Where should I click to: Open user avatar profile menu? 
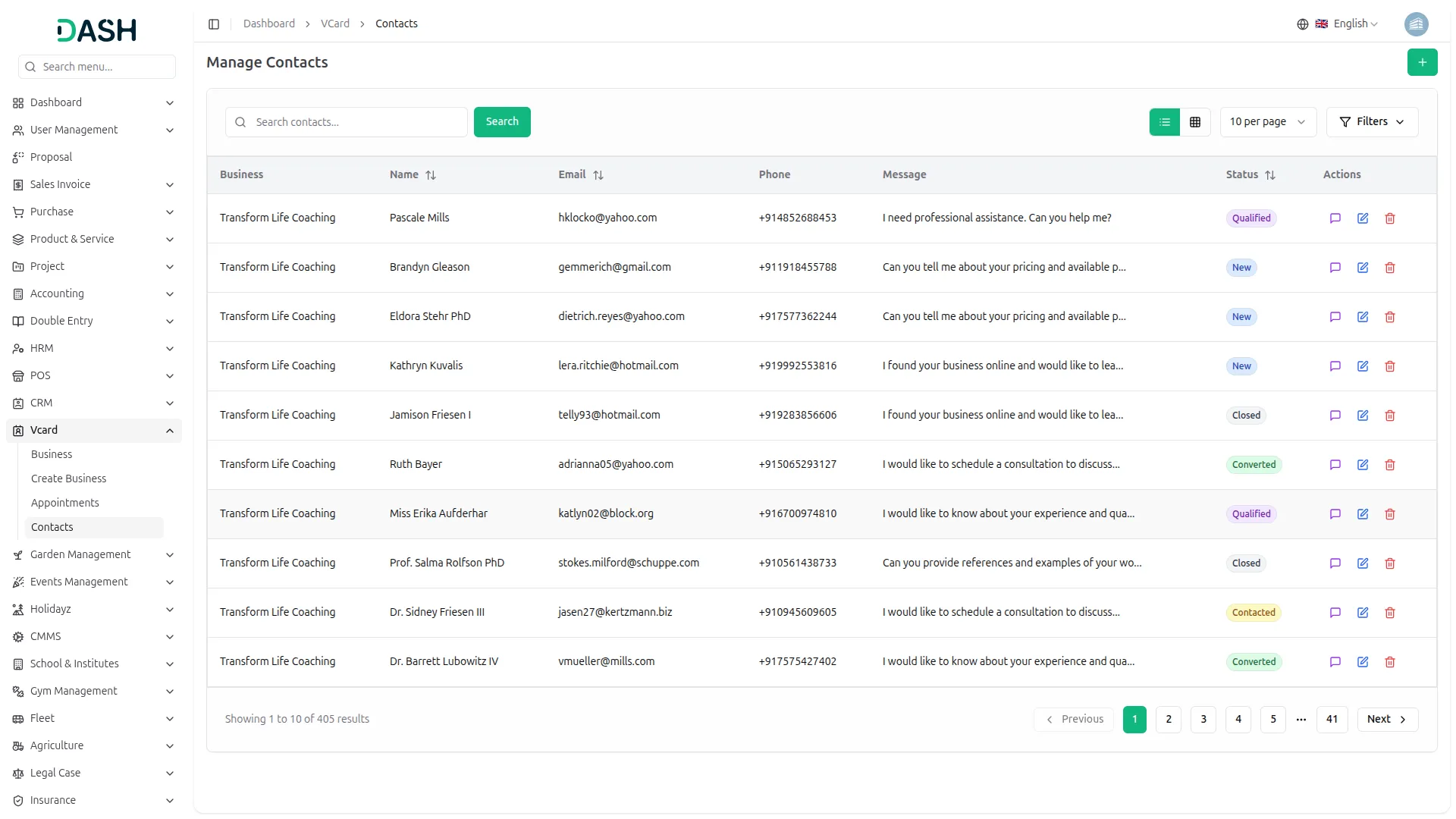click(x=1416, y=24)
